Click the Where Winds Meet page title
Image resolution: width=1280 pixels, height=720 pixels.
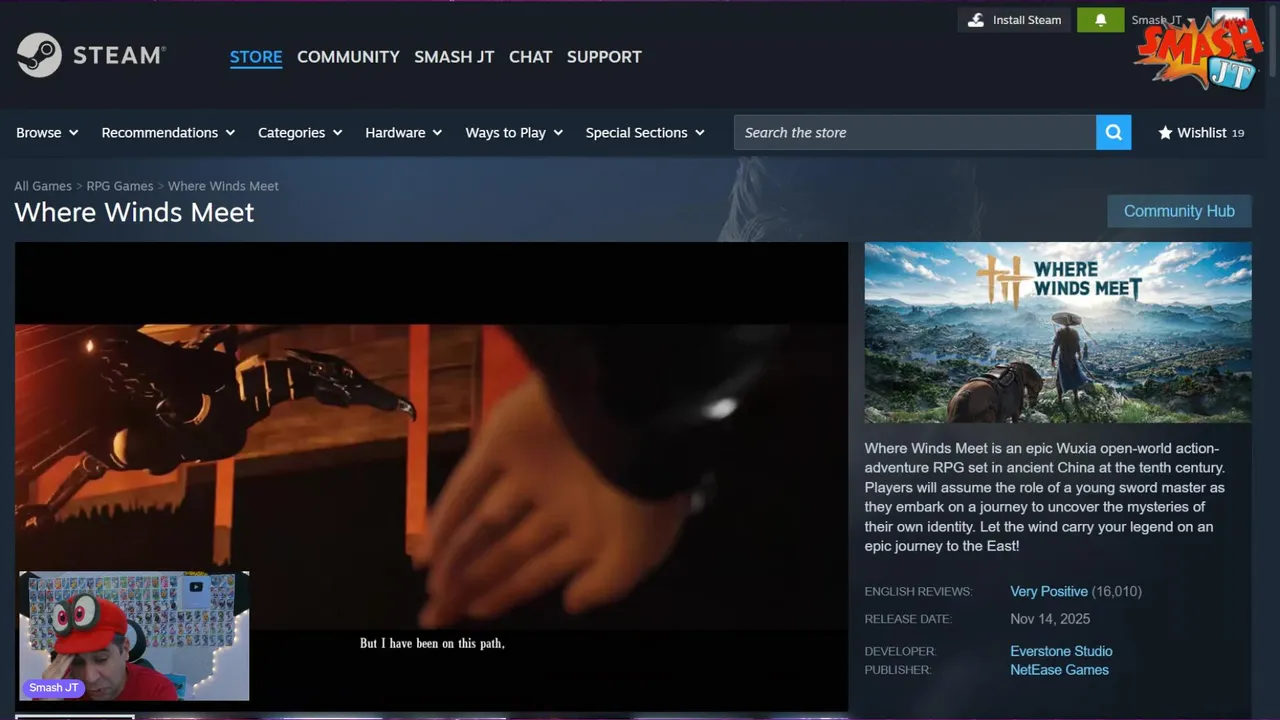pos(134,212)
